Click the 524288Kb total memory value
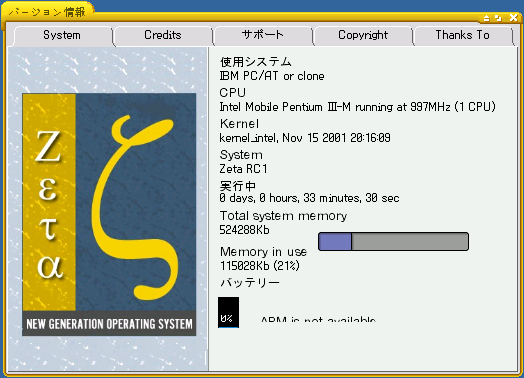 (x=244, y=230)
